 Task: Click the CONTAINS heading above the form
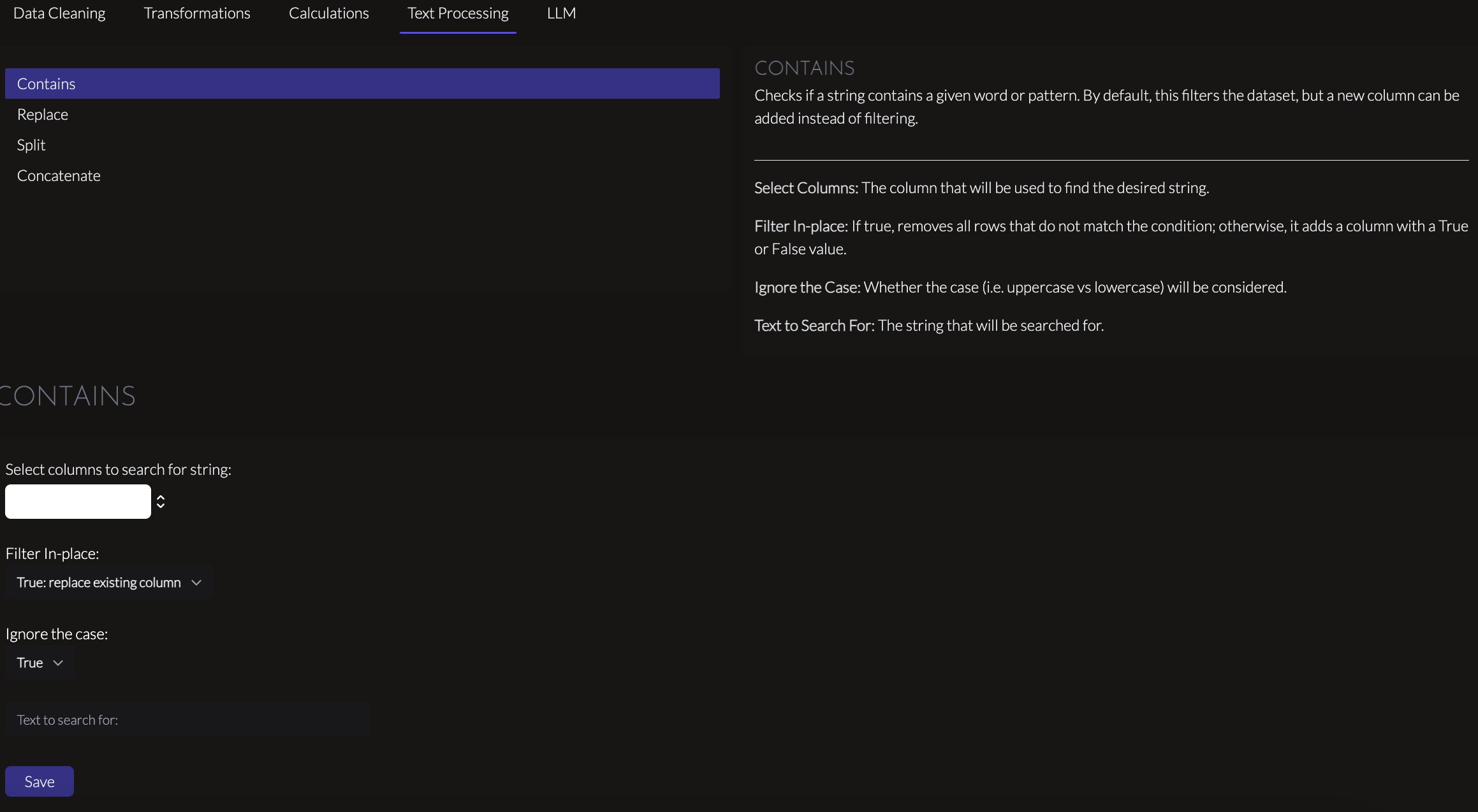[68, 396]
